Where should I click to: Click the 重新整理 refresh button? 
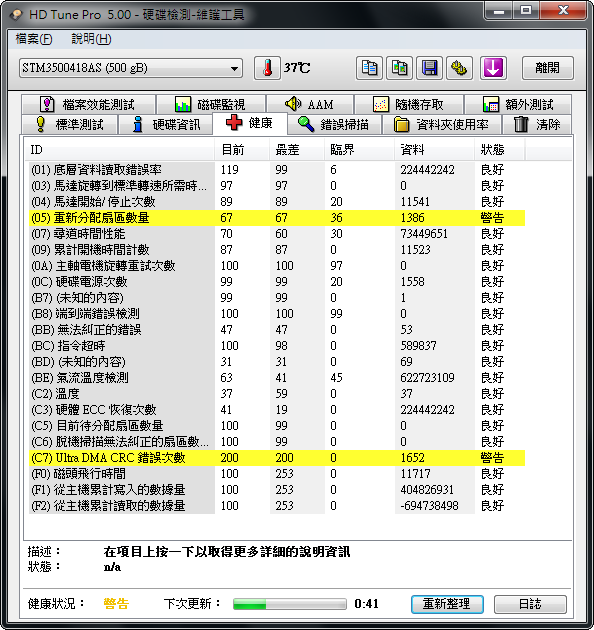447,604
